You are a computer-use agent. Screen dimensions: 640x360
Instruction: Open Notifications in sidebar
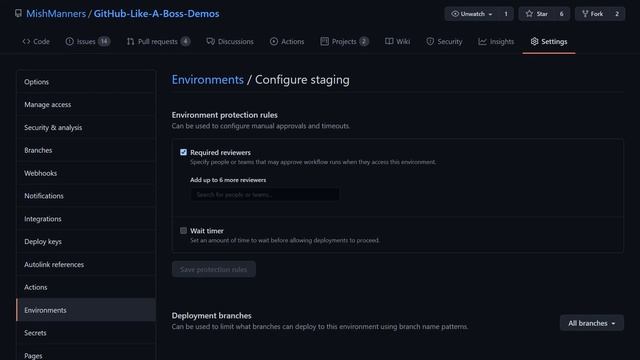[x=86, y=196]
